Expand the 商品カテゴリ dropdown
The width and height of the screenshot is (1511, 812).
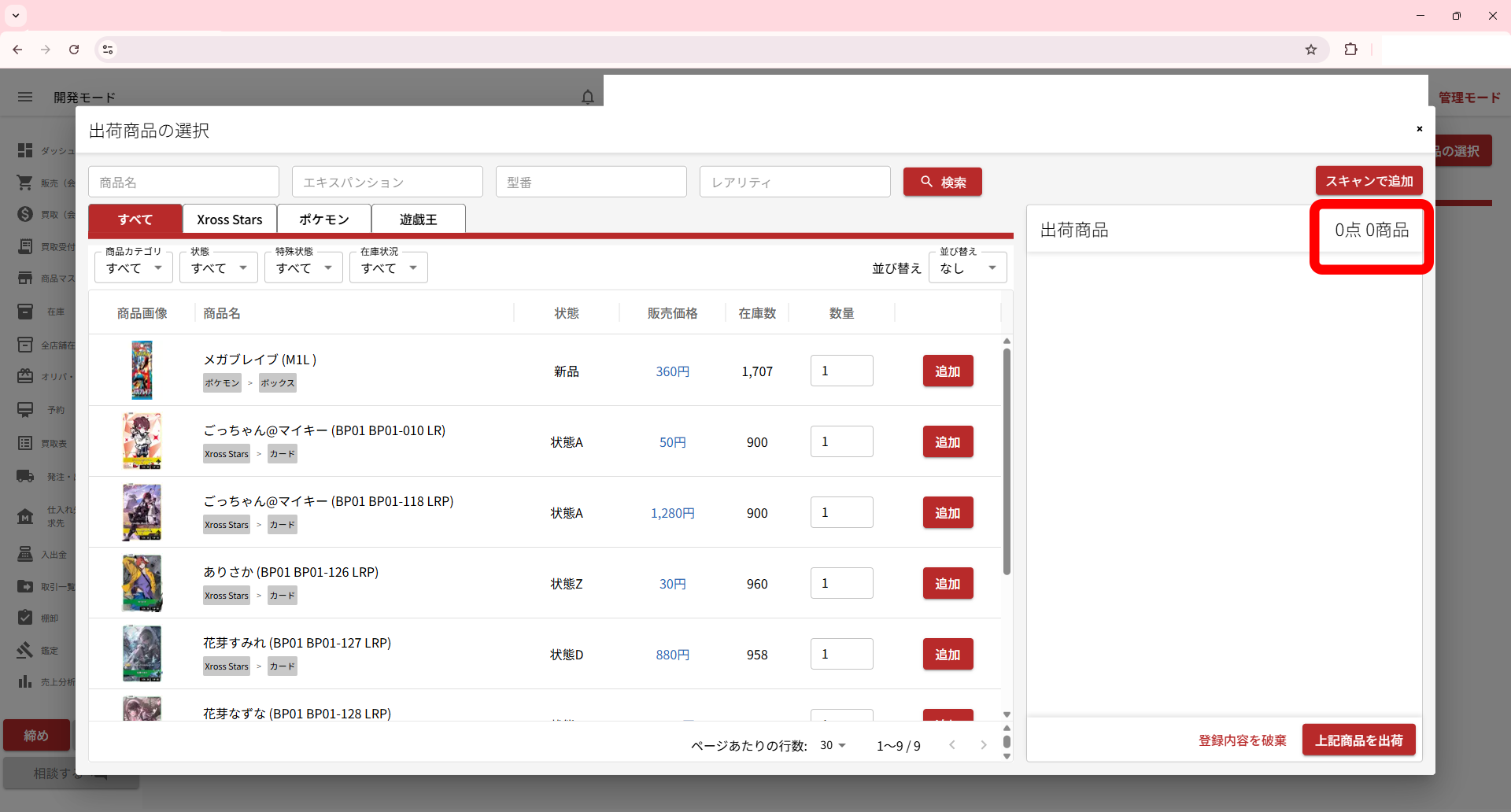(x=134, y=268)
